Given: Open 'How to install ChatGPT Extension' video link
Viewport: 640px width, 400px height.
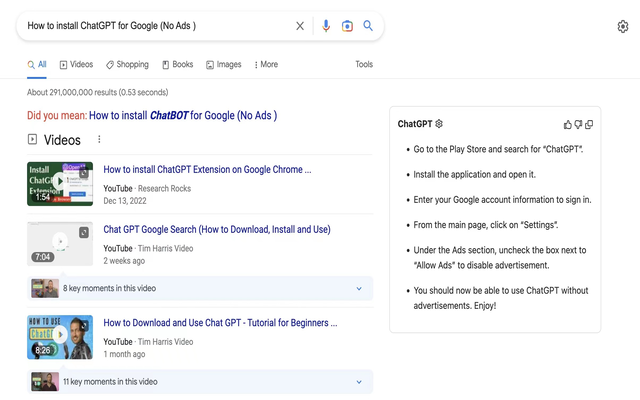Looking at the screenshot, I should coord(207,169).
